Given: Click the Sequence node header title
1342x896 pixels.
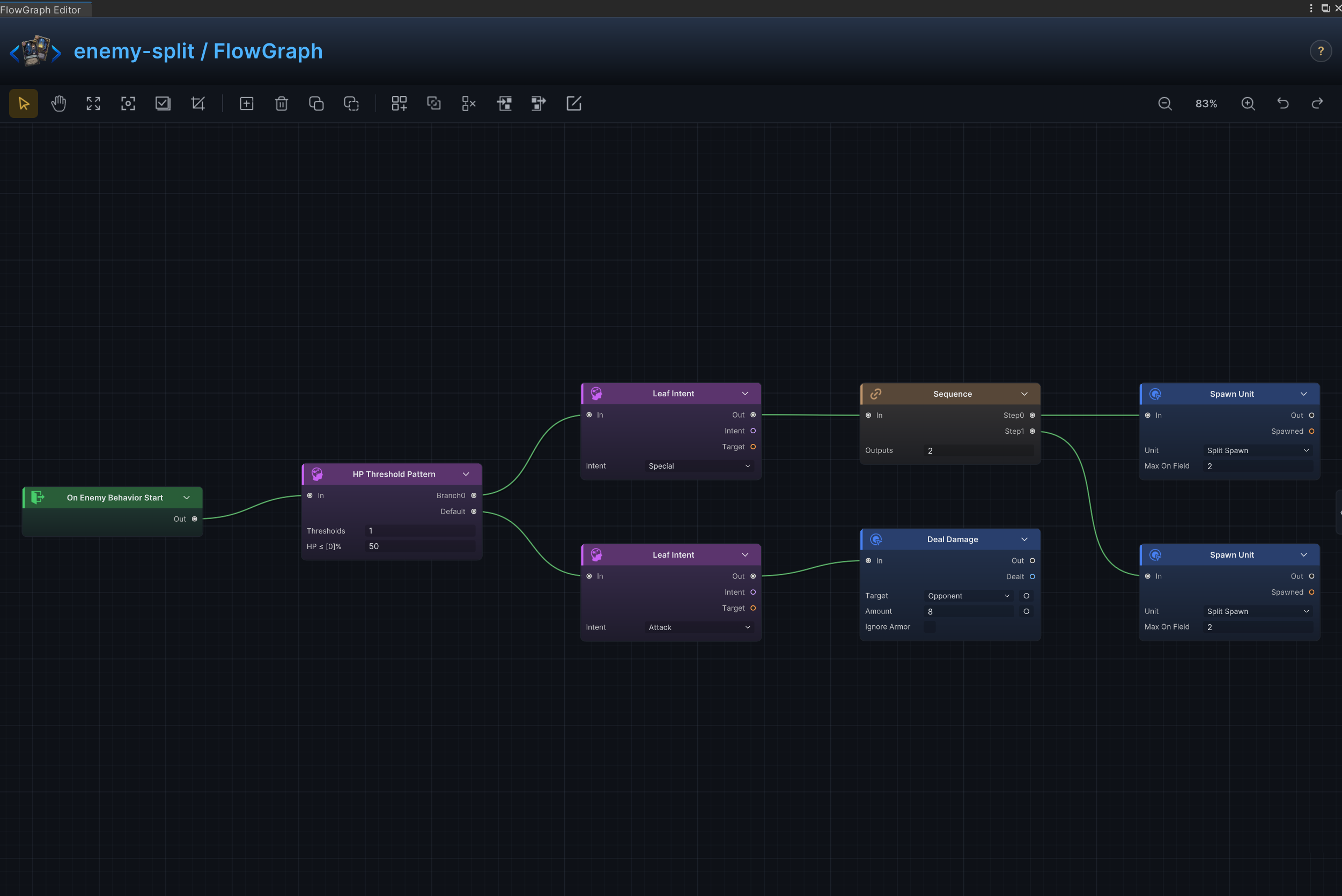Looking at the screenshot, I should click(x=952, y=394).
